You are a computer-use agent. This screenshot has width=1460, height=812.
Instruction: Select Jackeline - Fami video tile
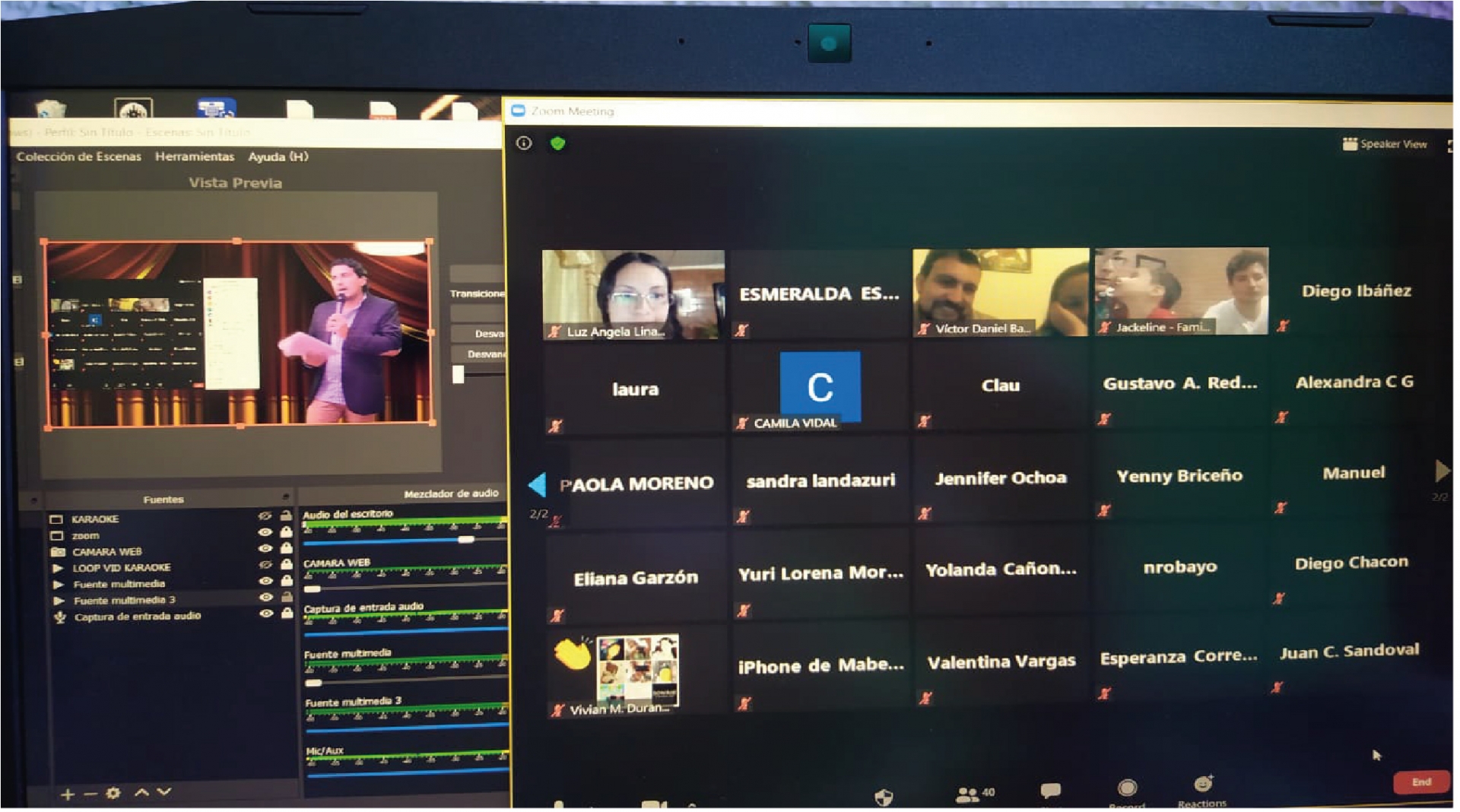pyautogui.click(x=1181, y=290)
